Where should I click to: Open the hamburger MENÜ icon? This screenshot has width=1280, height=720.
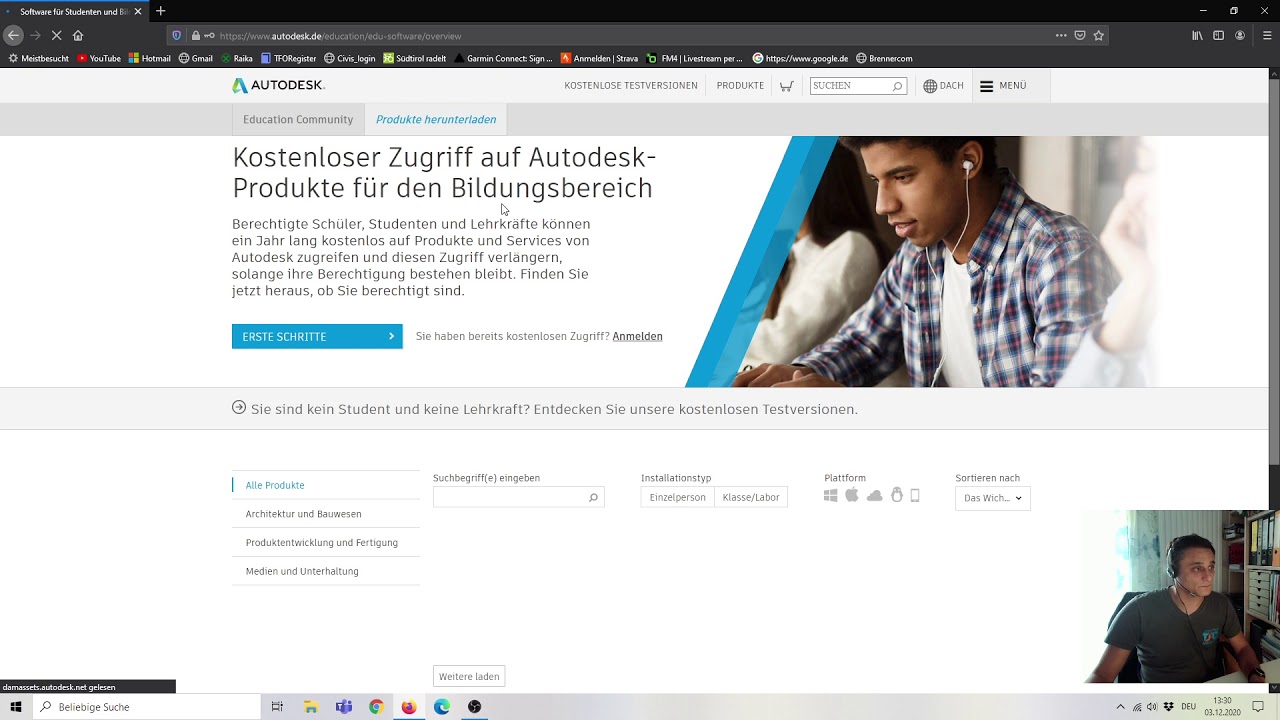pyautogui.click(x=986, y=86)
